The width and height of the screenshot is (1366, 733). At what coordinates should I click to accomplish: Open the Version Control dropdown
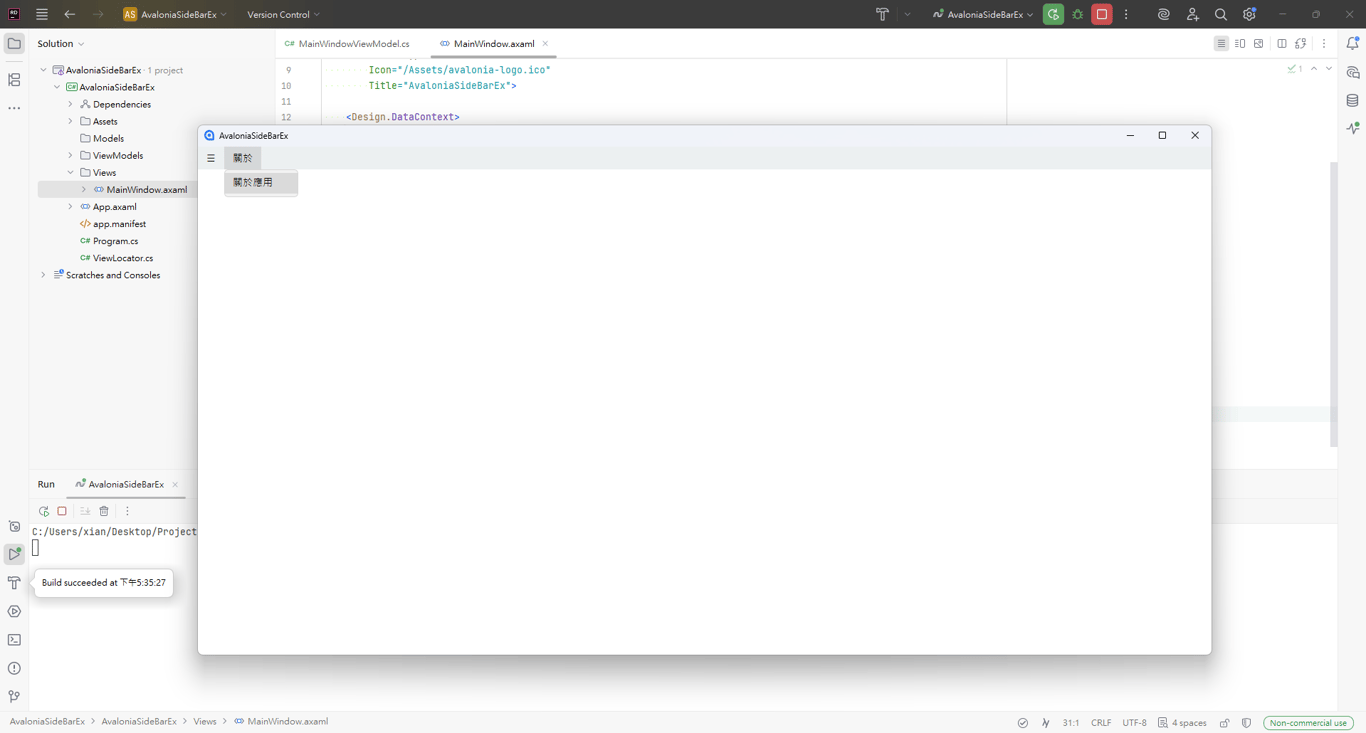pos(284,15)
